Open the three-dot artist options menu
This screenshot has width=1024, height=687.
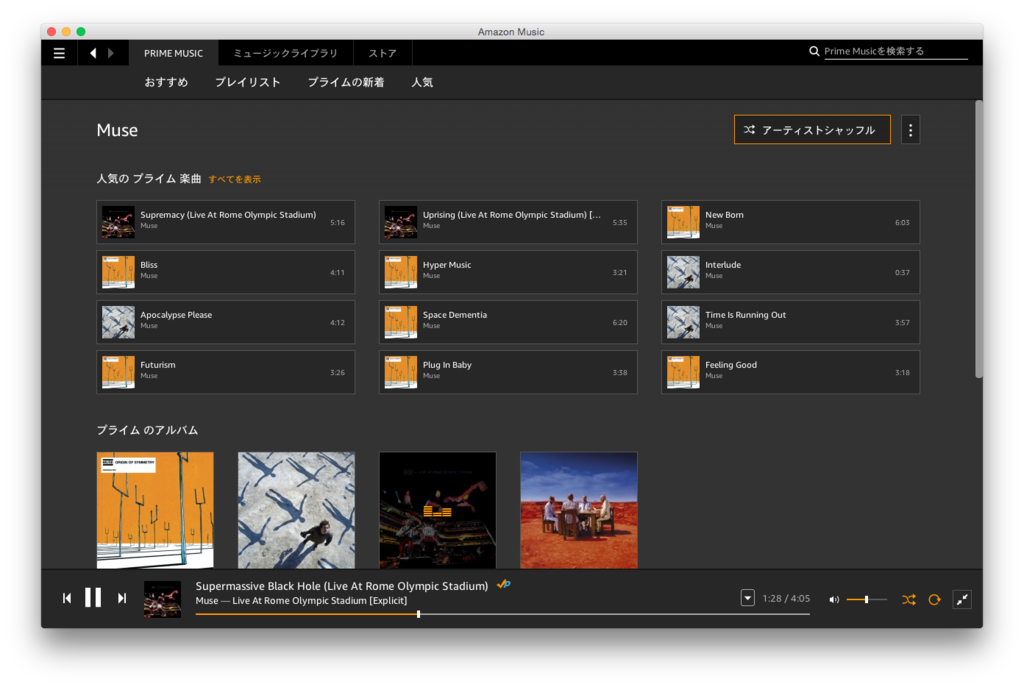(x=910, y=130)
